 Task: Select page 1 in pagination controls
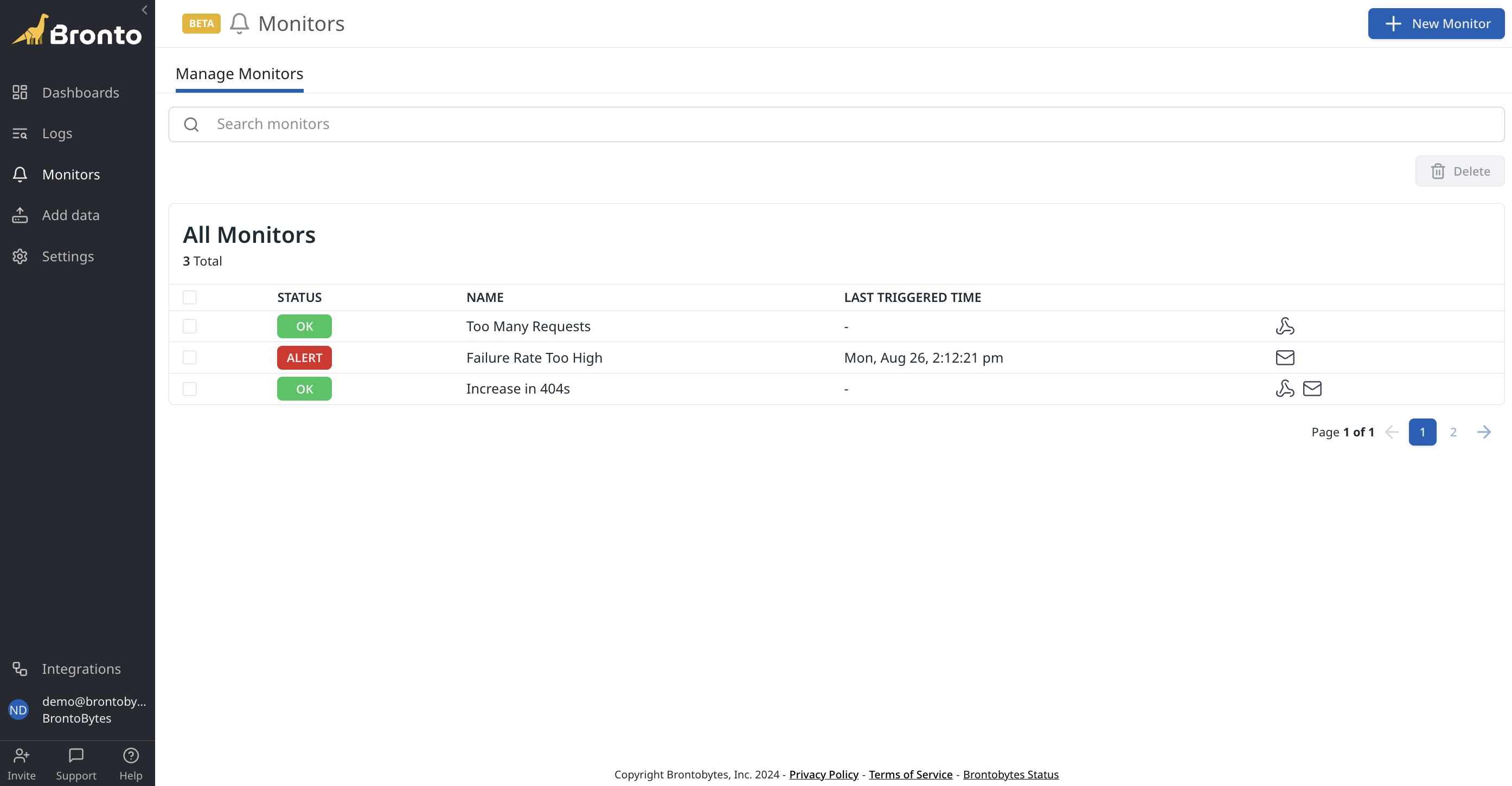1423,432
